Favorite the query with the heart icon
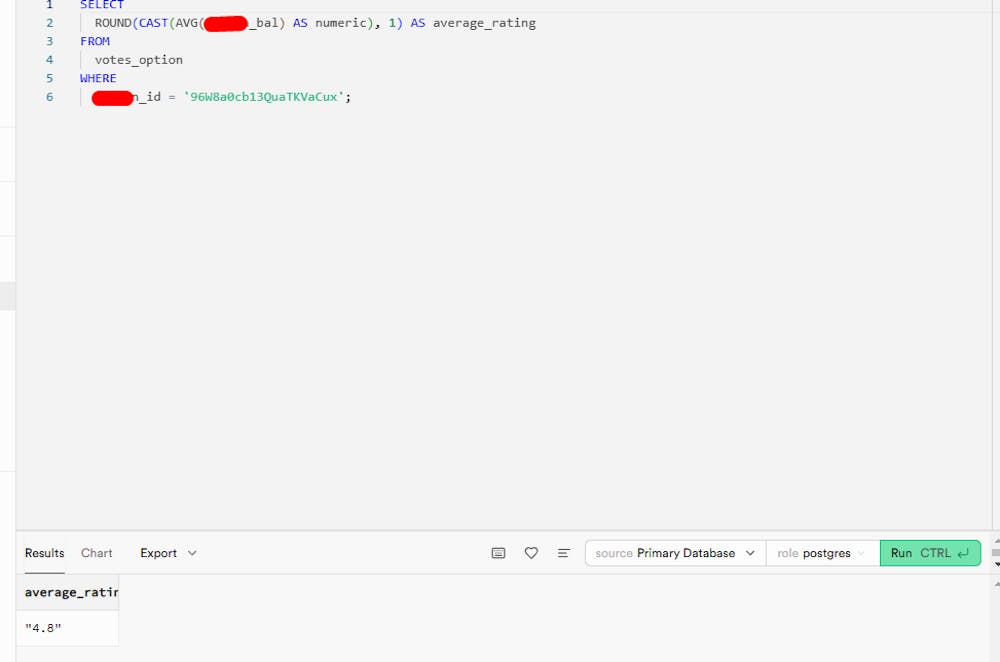Image resolution: width=1000 pixels, height=662 pixels. (x=531, y=553)
